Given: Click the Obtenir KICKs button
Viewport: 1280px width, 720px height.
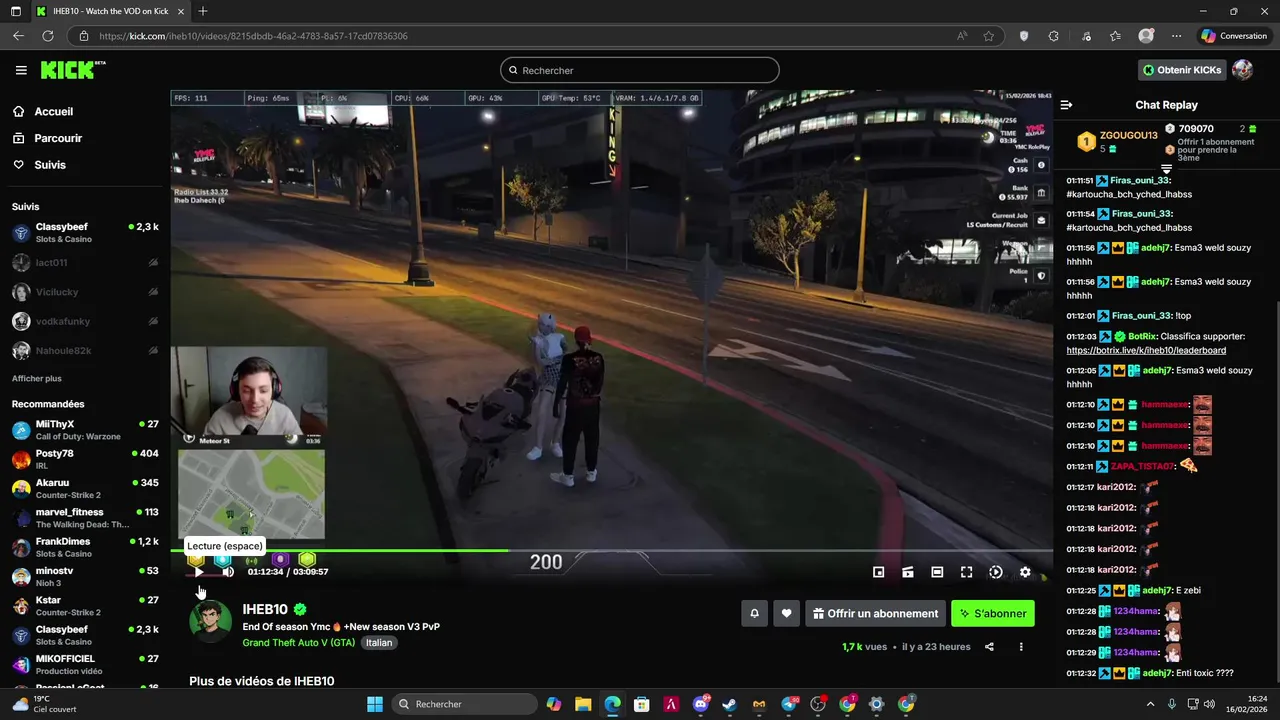Looking at the screenshot, I should coord(1182,70).
